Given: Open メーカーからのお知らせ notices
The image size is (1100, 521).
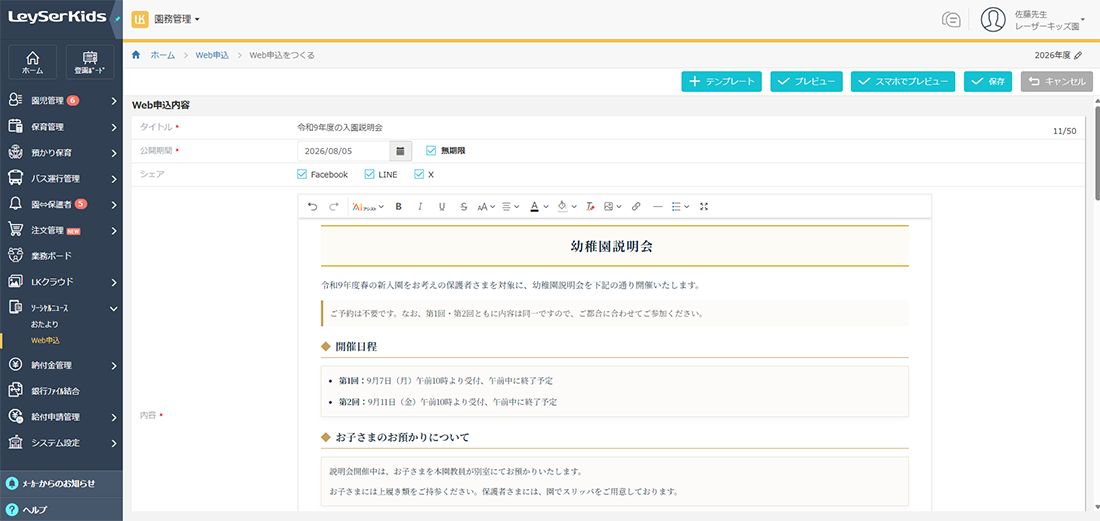Looking at the screenshot, I should coord(61,484).
